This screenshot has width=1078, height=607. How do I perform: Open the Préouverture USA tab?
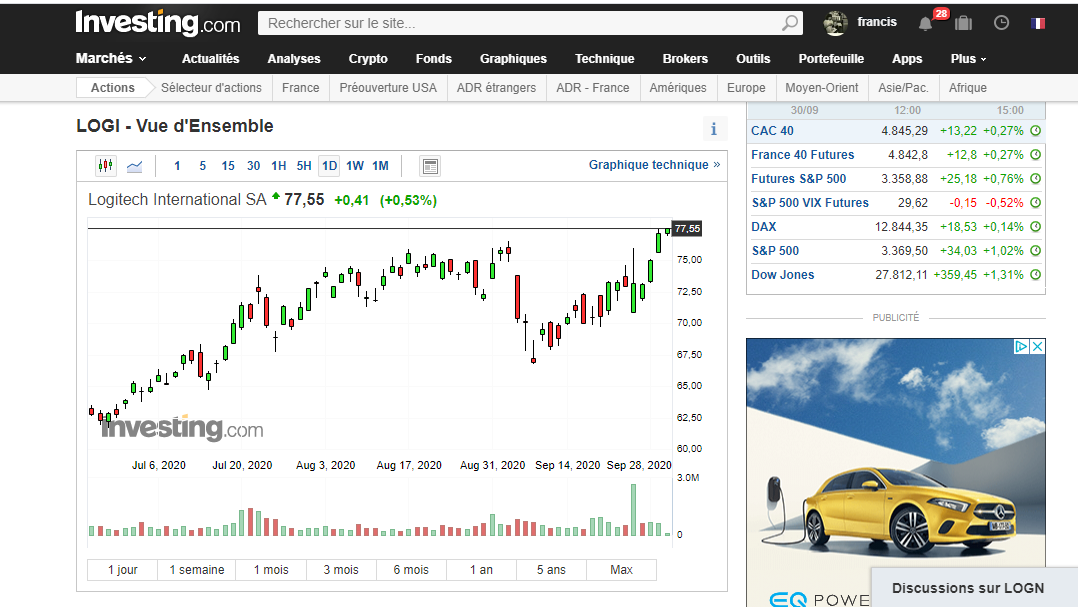(x=388, y=88)
